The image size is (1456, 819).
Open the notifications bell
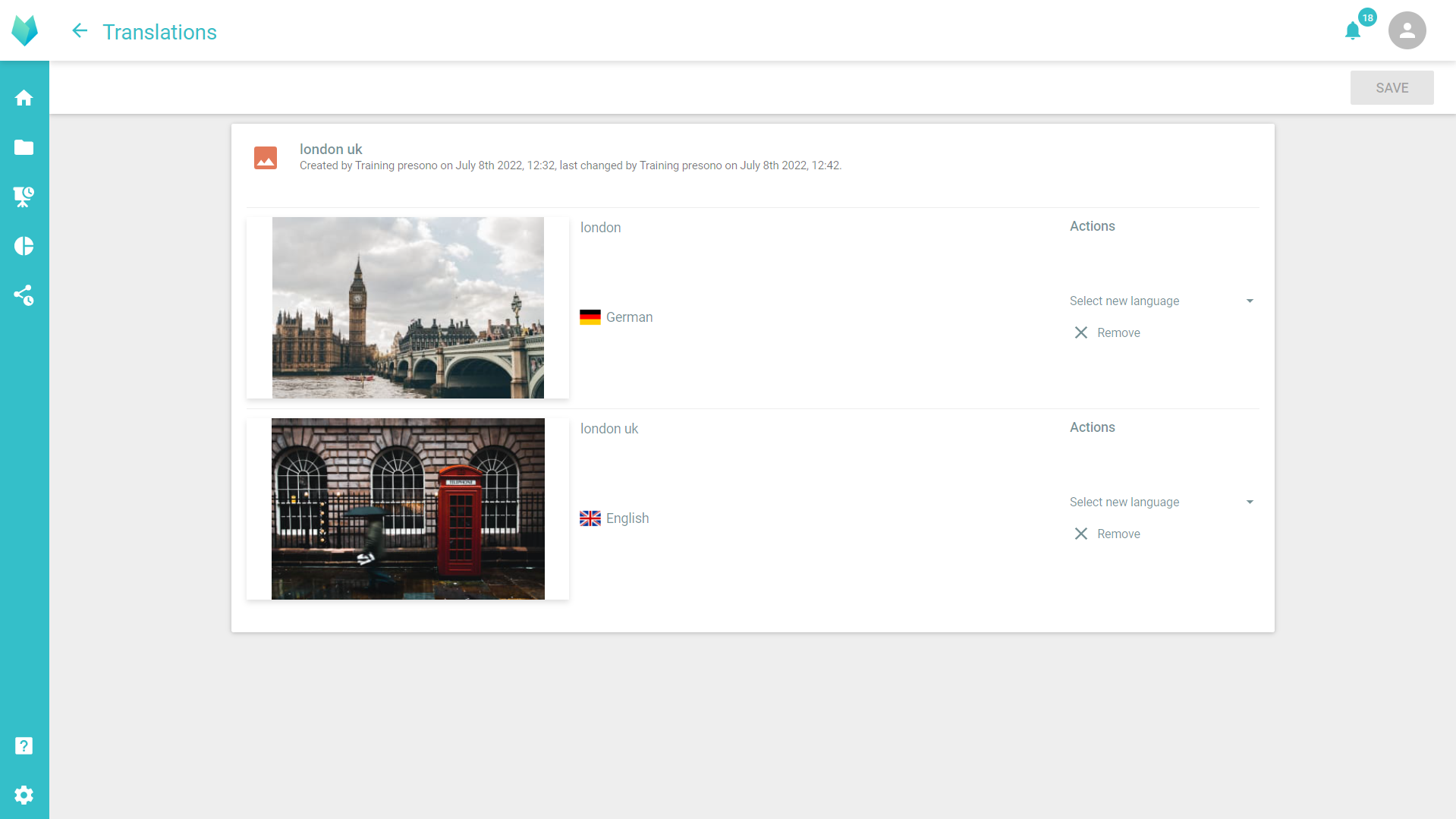tap(1352, 31)
